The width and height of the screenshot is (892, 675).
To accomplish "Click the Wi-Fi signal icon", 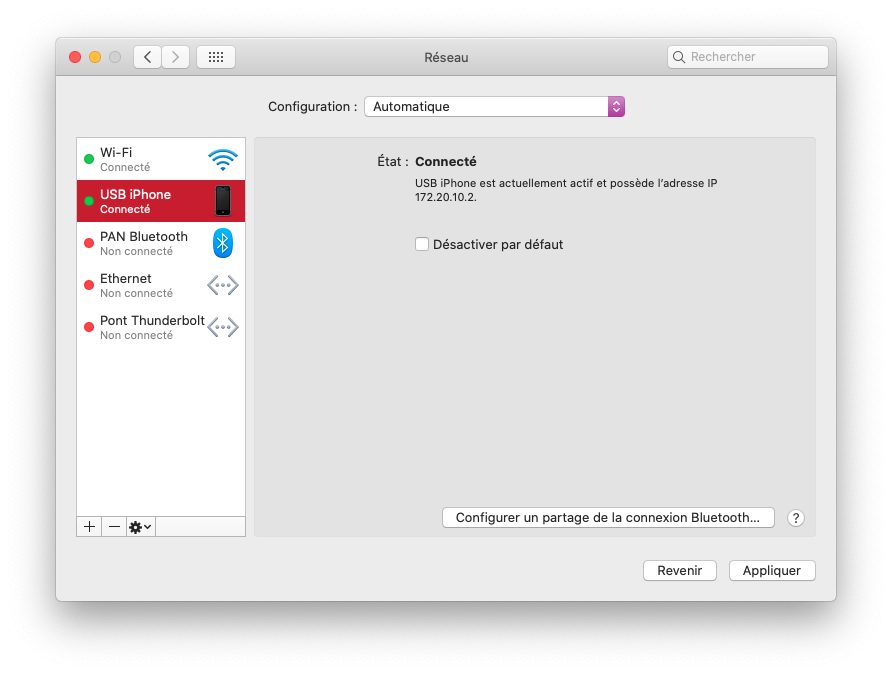I will (222, 160).
